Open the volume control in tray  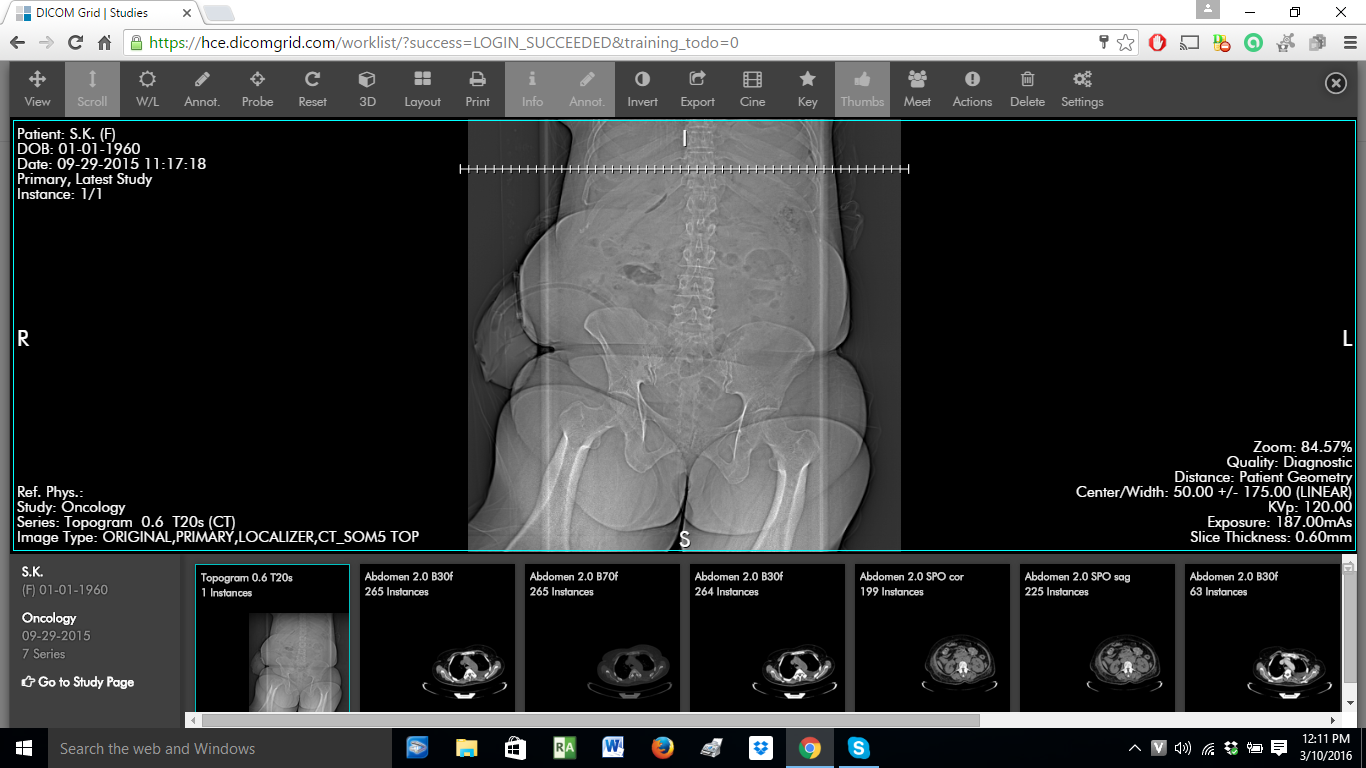[1183, 748]
